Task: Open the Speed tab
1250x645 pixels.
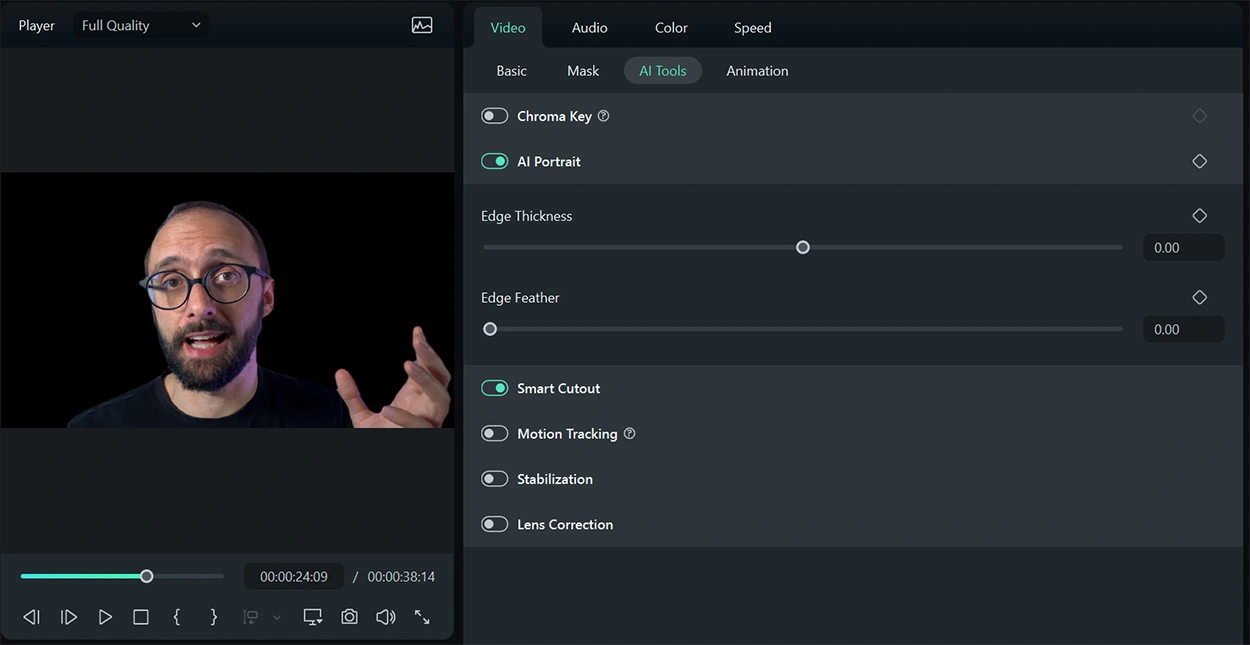Action: tap(752, 28)
